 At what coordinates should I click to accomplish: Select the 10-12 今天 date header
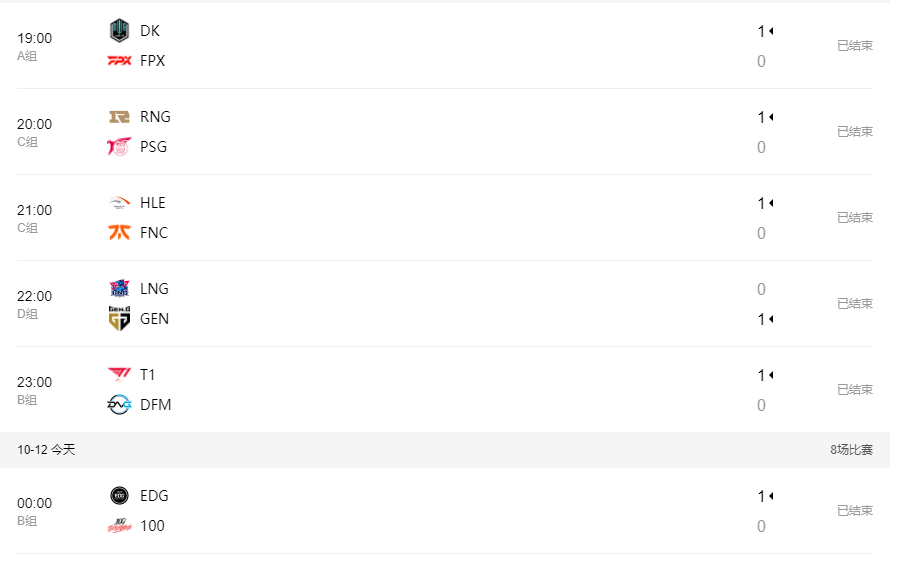(46, 449)
